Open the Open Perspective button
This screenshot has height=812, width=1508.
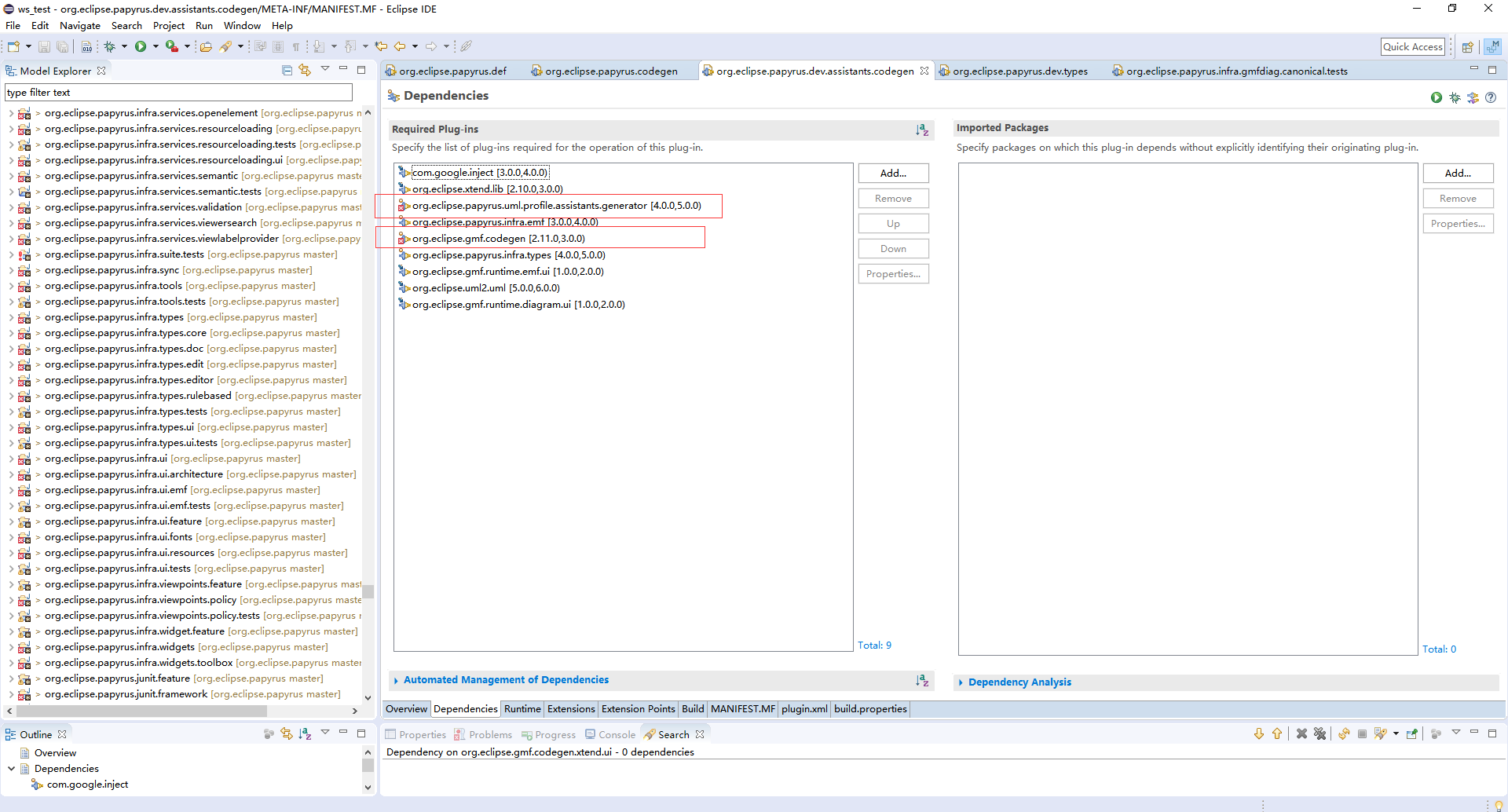tap(1467, 47)
